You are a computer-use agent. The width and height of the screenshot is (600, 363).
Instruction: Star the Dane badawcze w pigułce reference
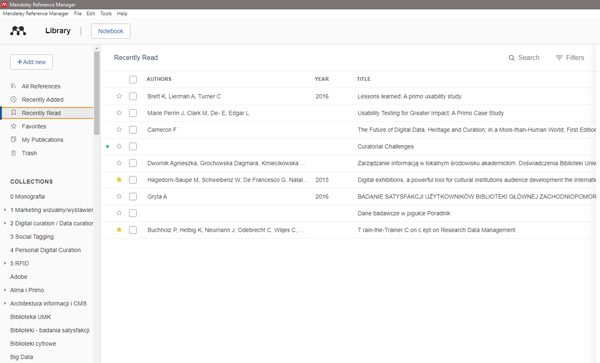pos(119,213)
